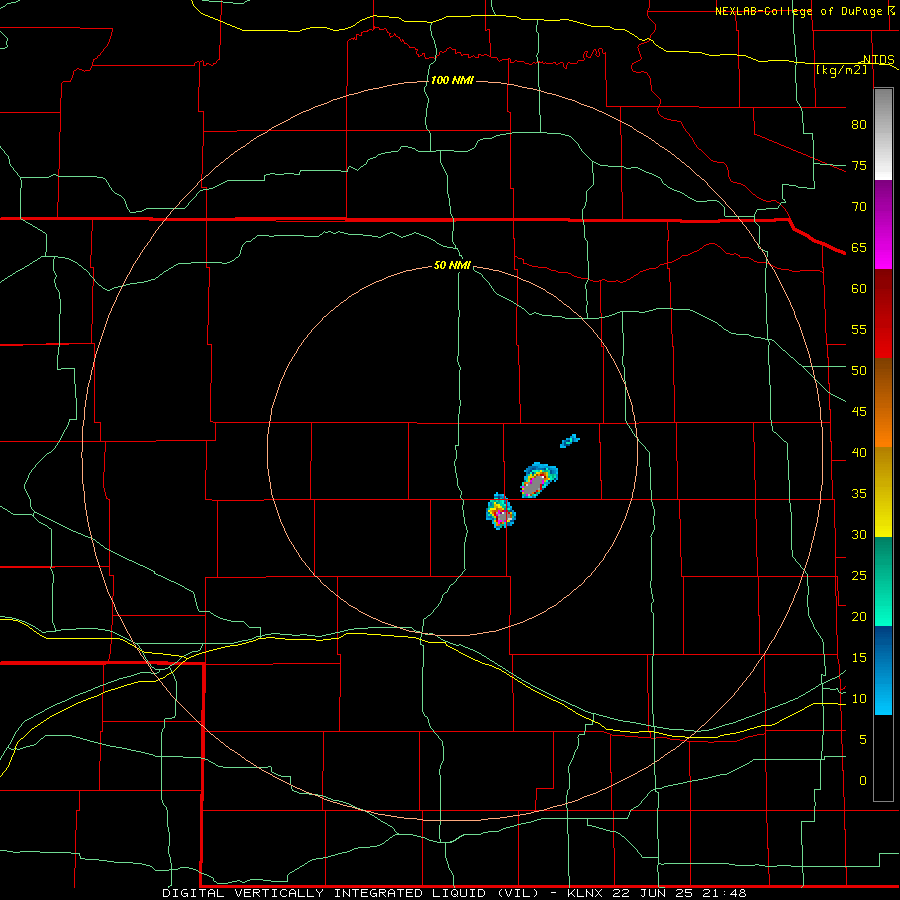The image size is (900, 900).
Task: Select the "20" value on the VIL scale
Action: [859, 616]
